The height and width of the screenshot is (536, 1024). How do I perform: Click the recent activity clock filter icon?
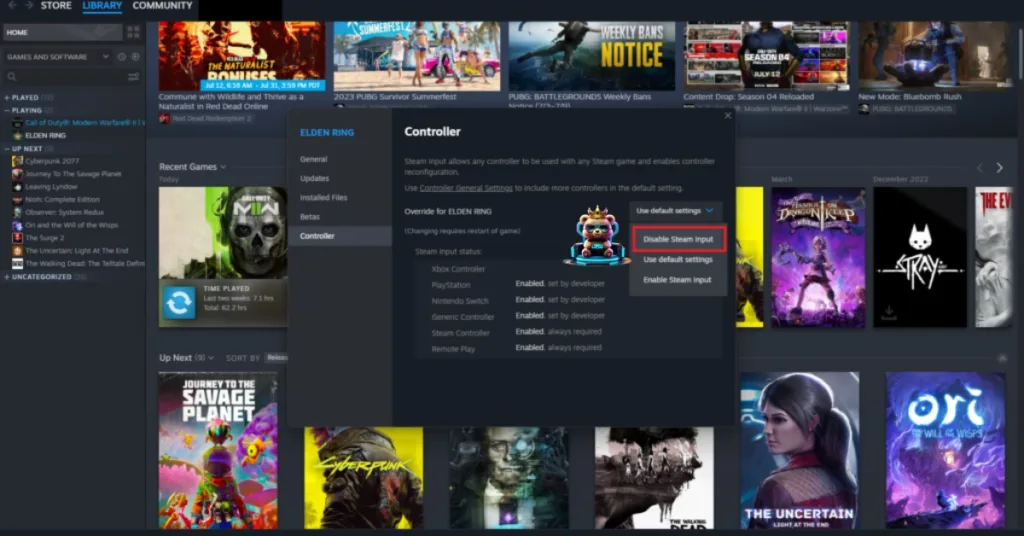pyautogui.click(x=121, y=57)
